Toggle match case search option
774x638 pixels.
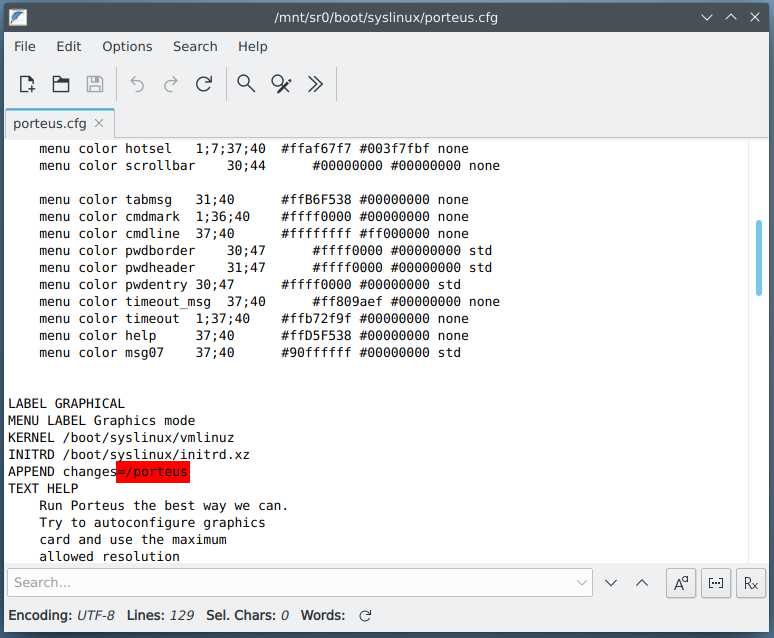pos(681,583)
